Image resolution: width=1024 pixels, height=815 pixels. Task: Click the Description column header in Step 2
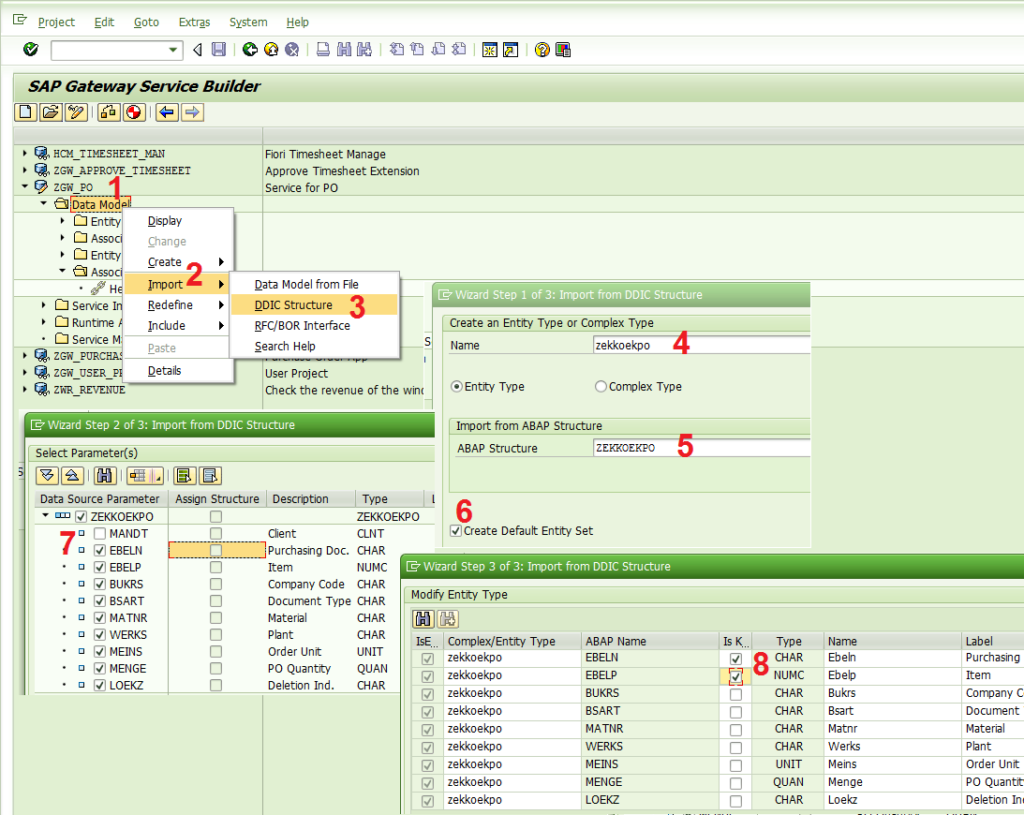pos(310,499)
